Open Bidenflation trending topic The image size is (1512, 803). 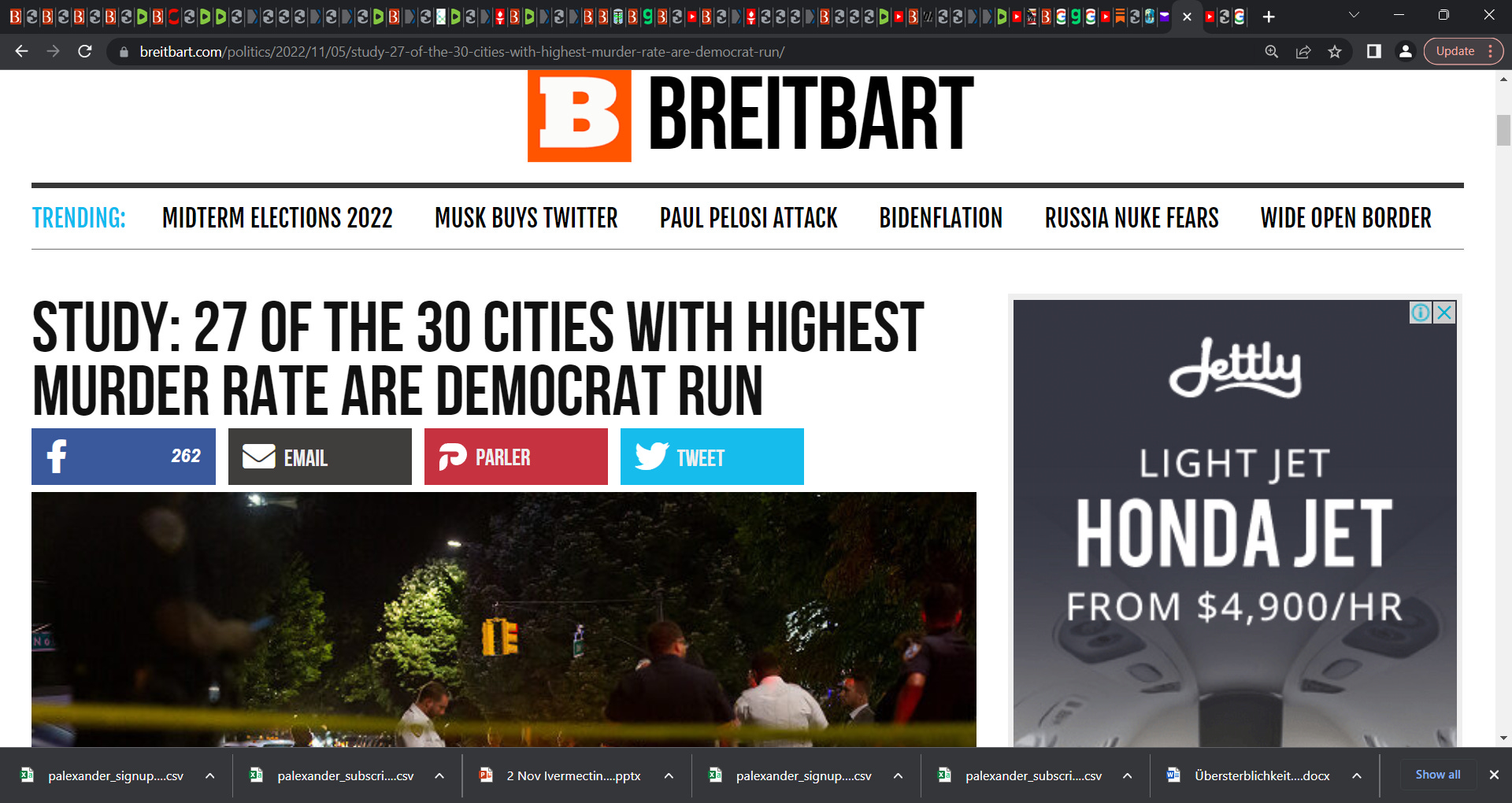[x=940, y=218]
